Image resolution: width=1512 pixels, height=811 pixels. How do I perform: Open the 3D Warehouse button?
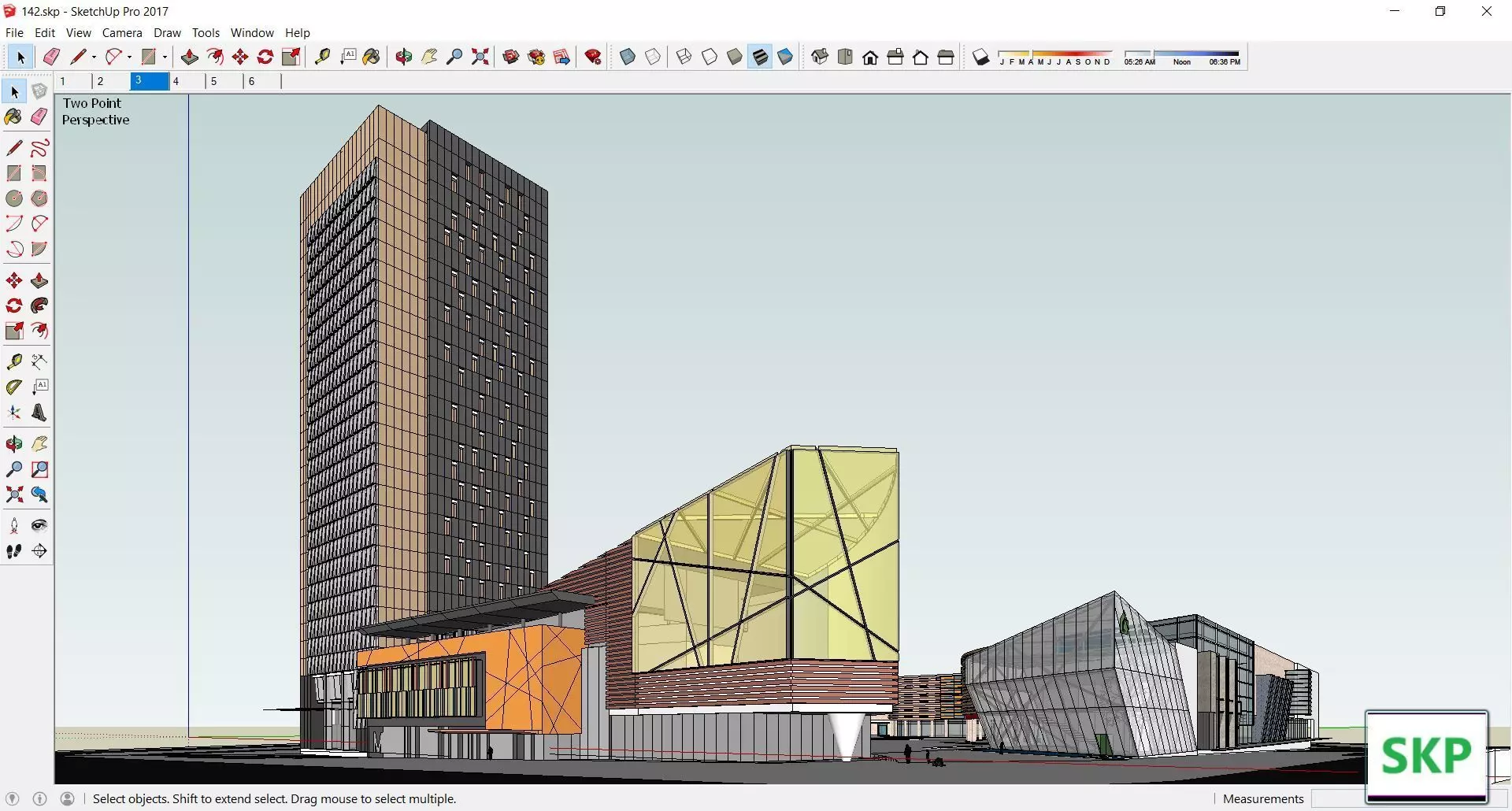coord(511,57)
